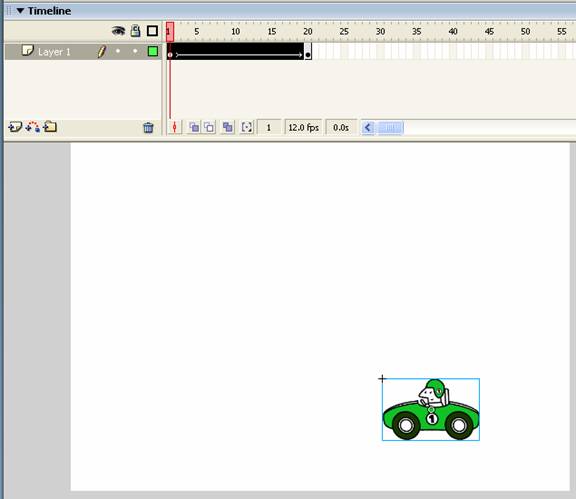Select Layer 1 in the timeline
The image size is (576, 499).
pyautogui.click(x=54, y=52)
